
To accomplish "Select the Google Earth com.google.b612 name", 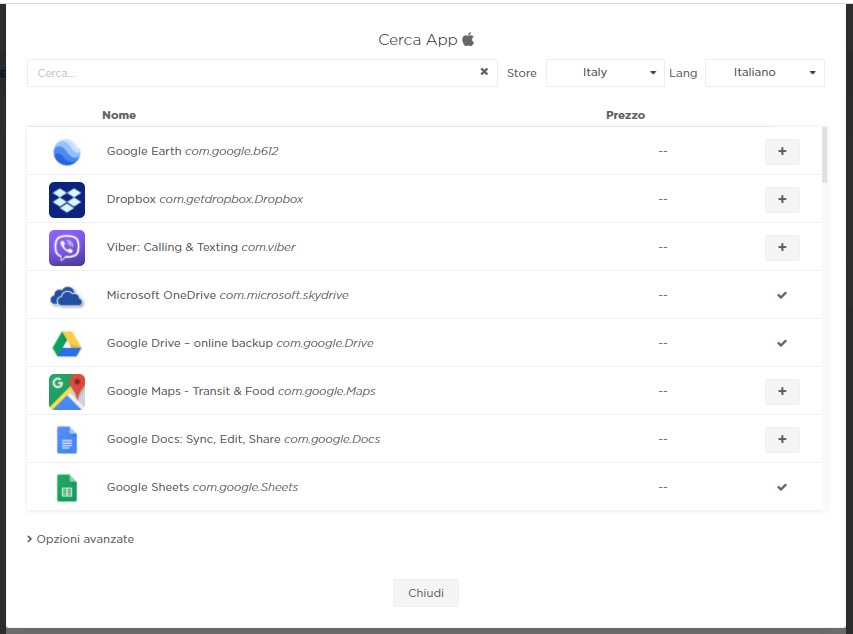I will click(193, 151).
